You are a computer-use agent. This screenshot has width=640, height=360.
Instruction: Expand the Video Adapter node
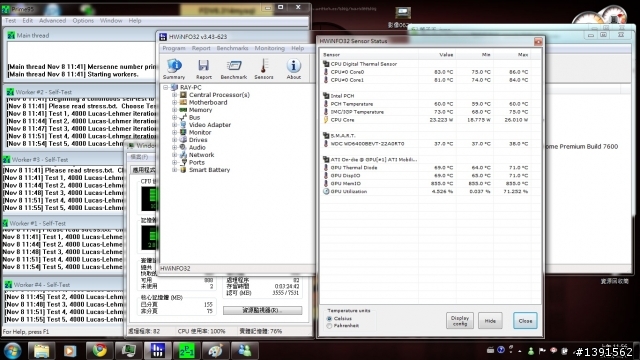pyautogui.click(x=174, y=125)
